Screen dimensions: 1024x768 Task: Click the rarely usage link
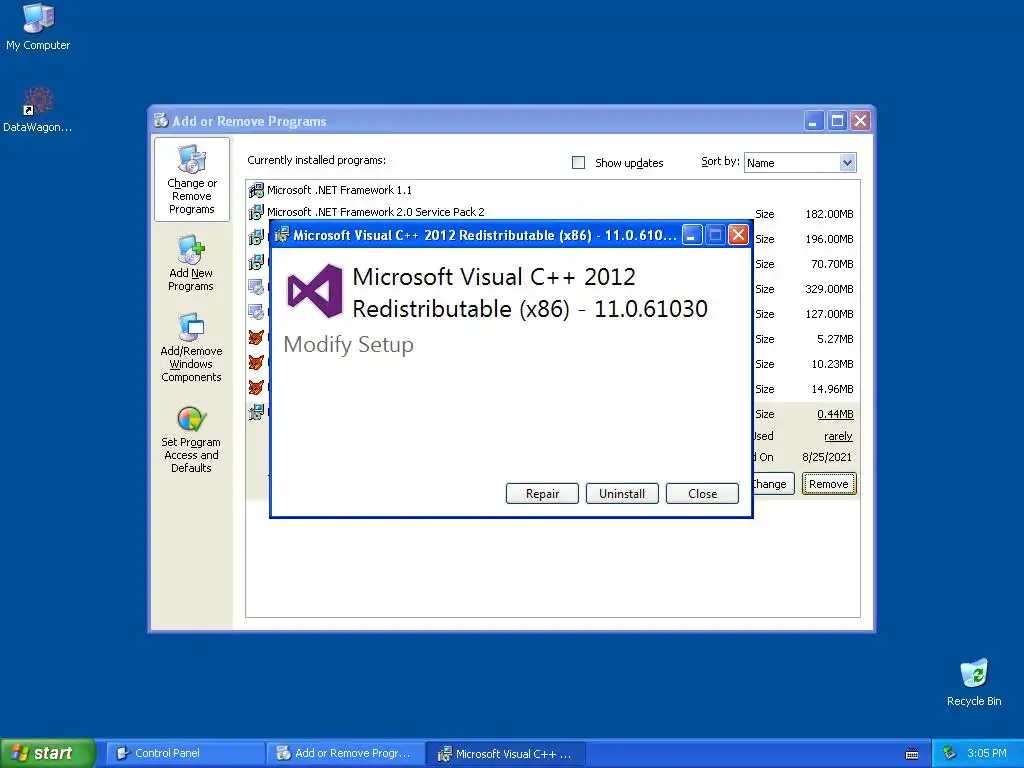click(838, 436)
